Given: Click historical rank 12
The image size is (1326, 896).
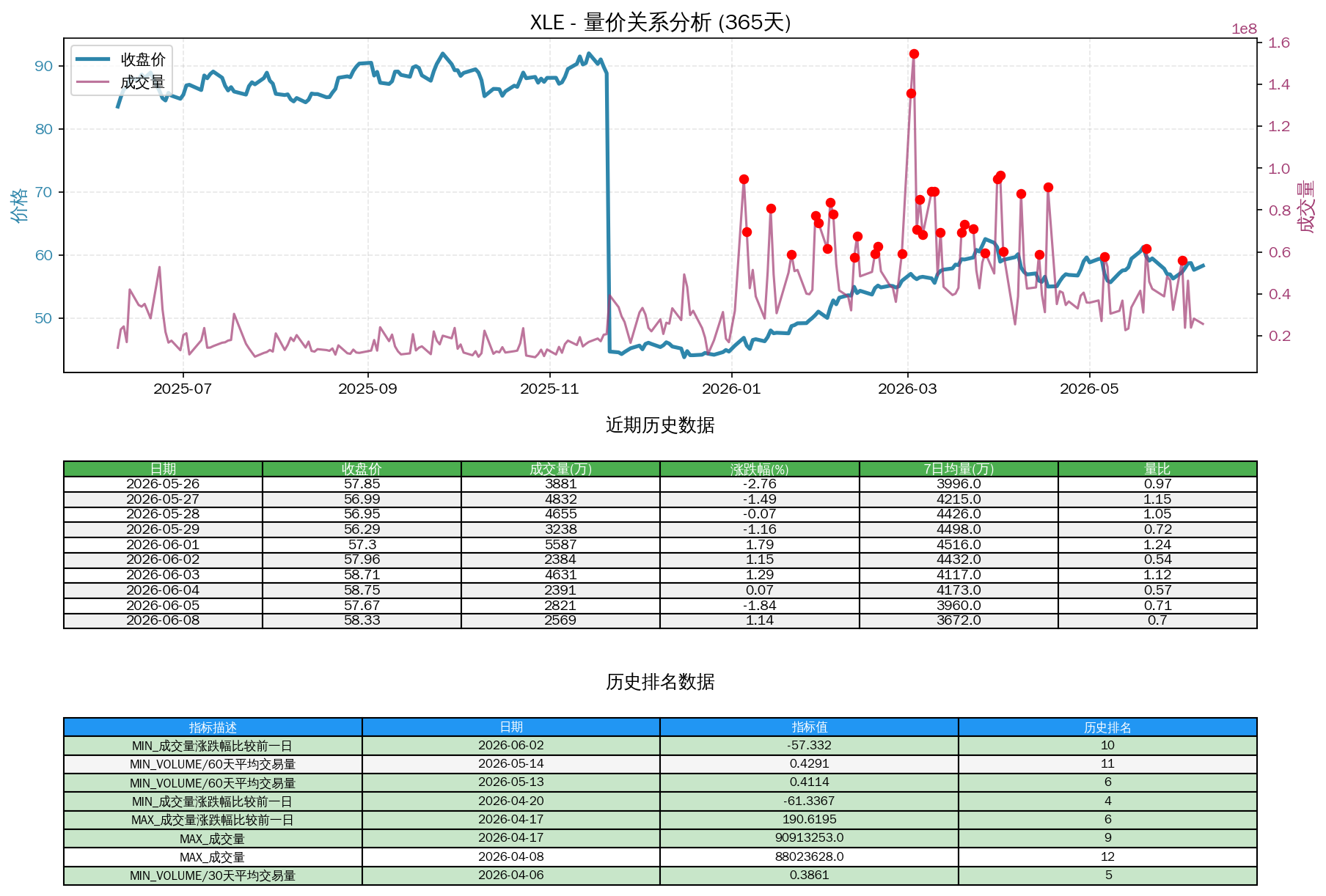Looking at the screenshot, I should point(1107,857).
